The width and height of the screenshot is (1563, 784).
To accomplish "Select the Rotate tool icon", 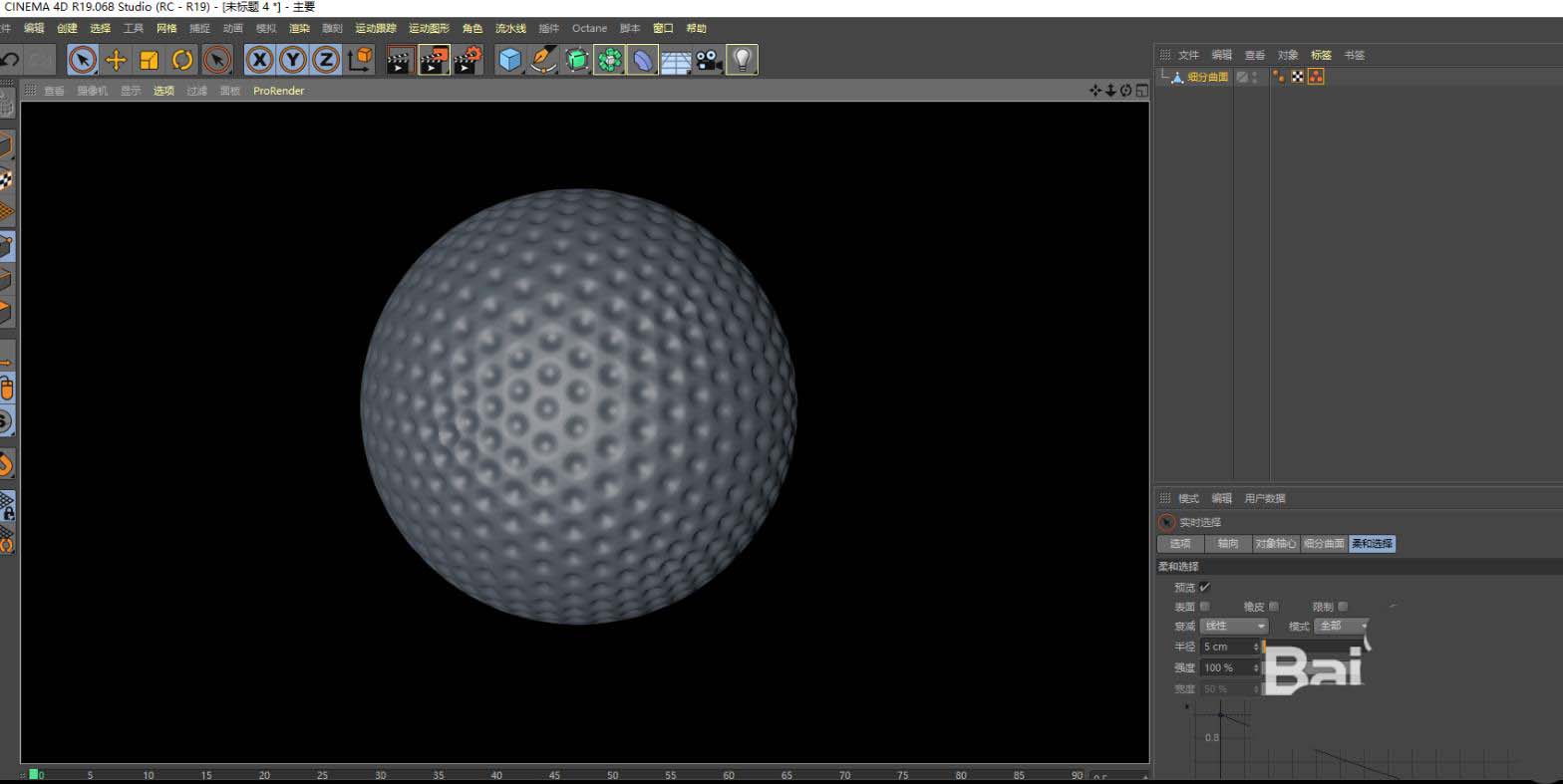I will 182,60.
